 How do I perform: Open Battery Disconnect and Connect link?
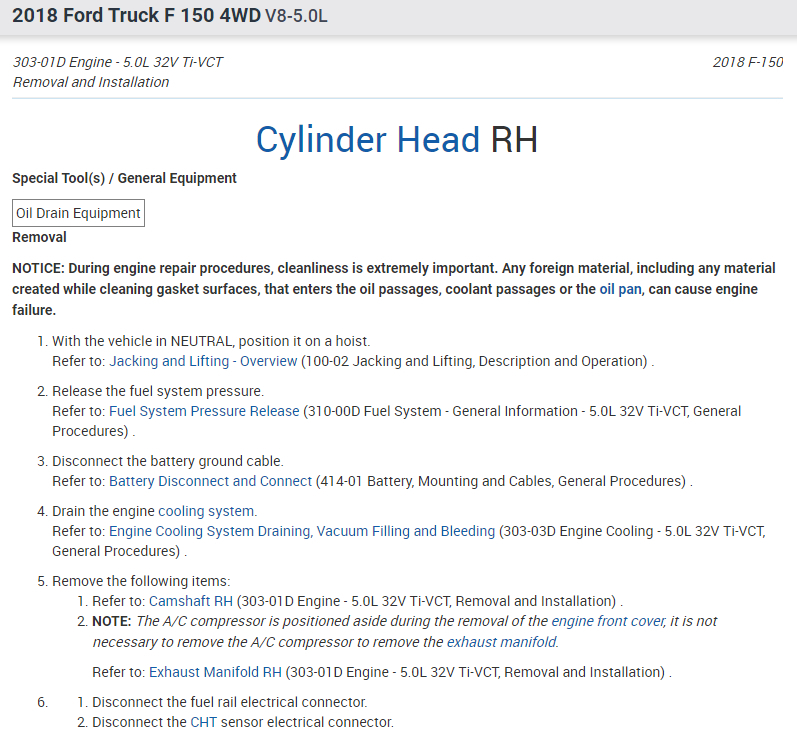click(210, 481)
